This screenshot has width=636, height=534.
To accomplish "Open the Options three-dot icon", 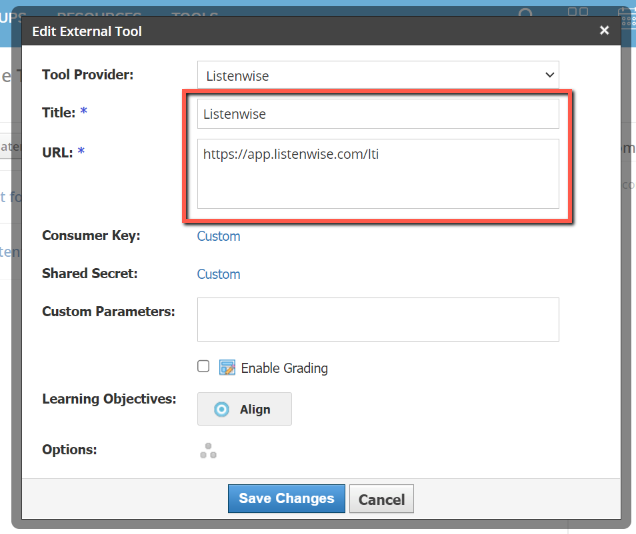I will pyautogui.click(x=208, y=450).
